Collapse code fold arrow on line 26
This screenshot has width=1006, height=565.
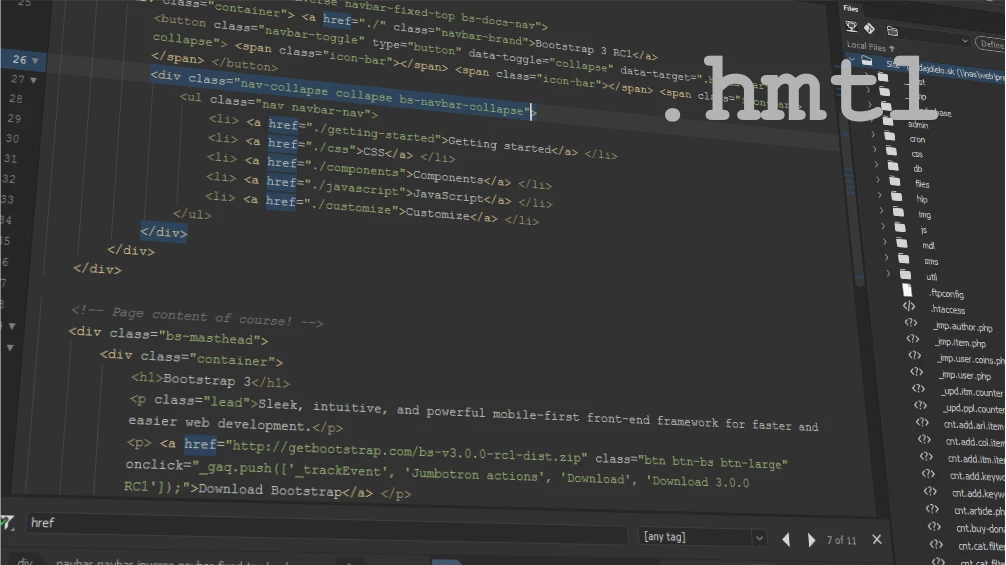(x=35, y=60)
